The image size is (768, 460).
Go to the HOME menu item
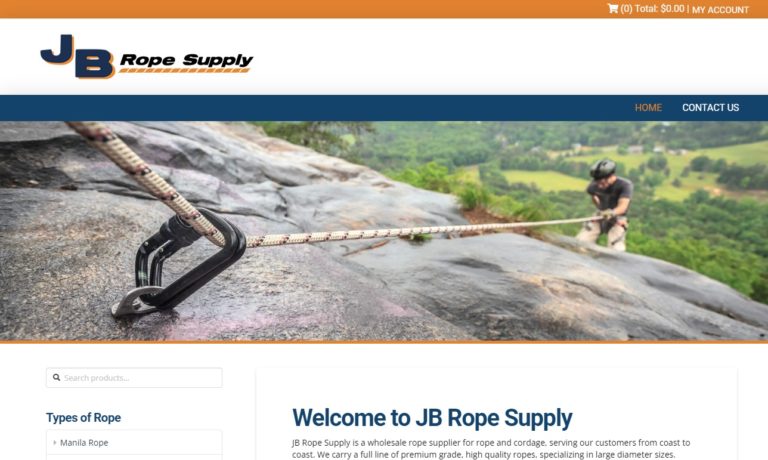pos(648,108)
